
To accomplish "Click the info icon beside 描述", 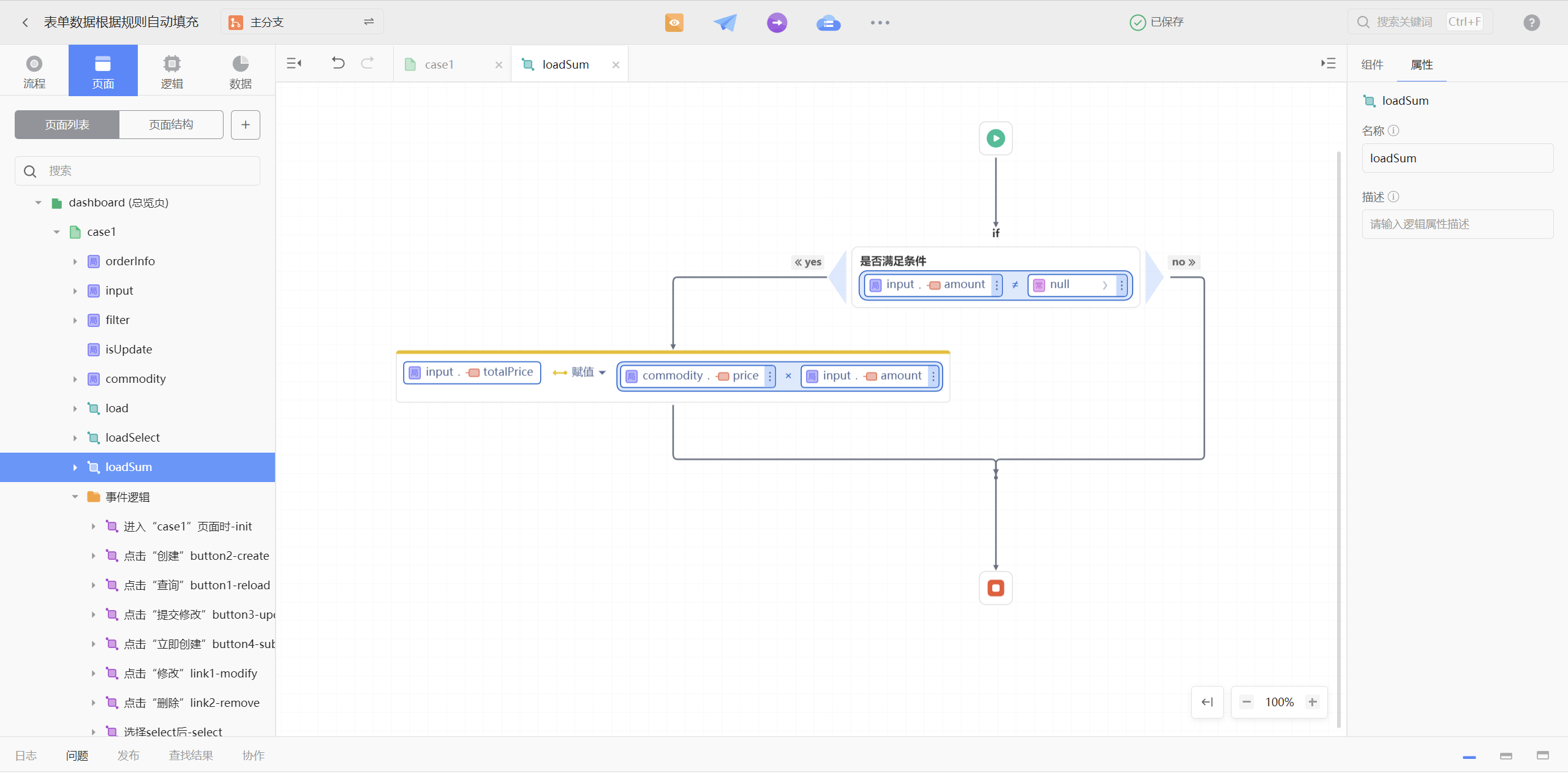I will pyautogui.click(x=1393, y=197).
